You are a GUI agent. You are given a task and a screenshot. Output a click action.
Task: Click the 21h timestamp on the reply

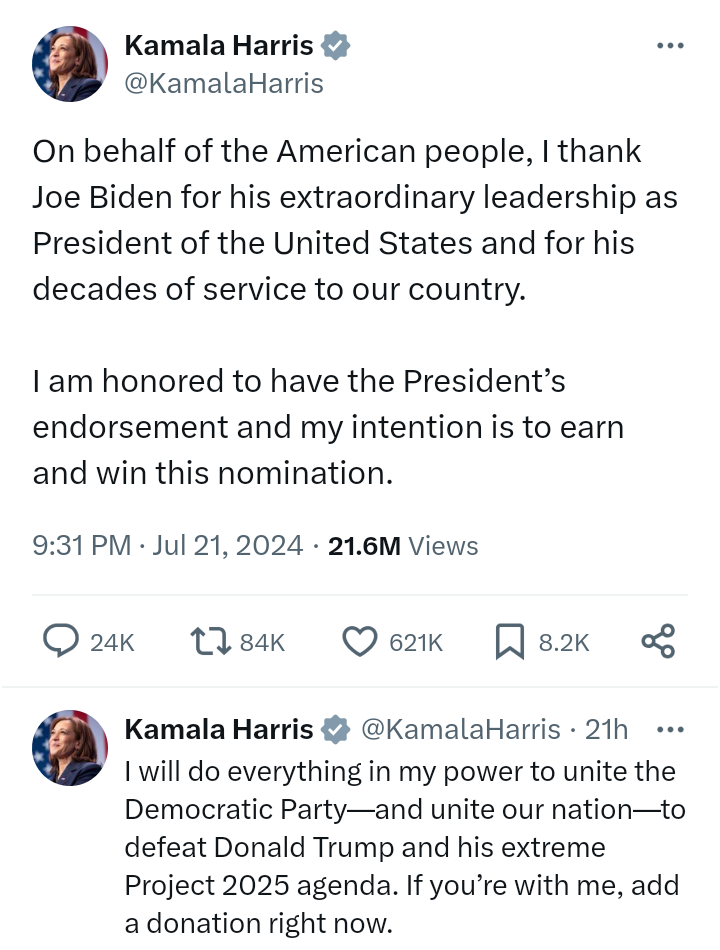(606, 730)
